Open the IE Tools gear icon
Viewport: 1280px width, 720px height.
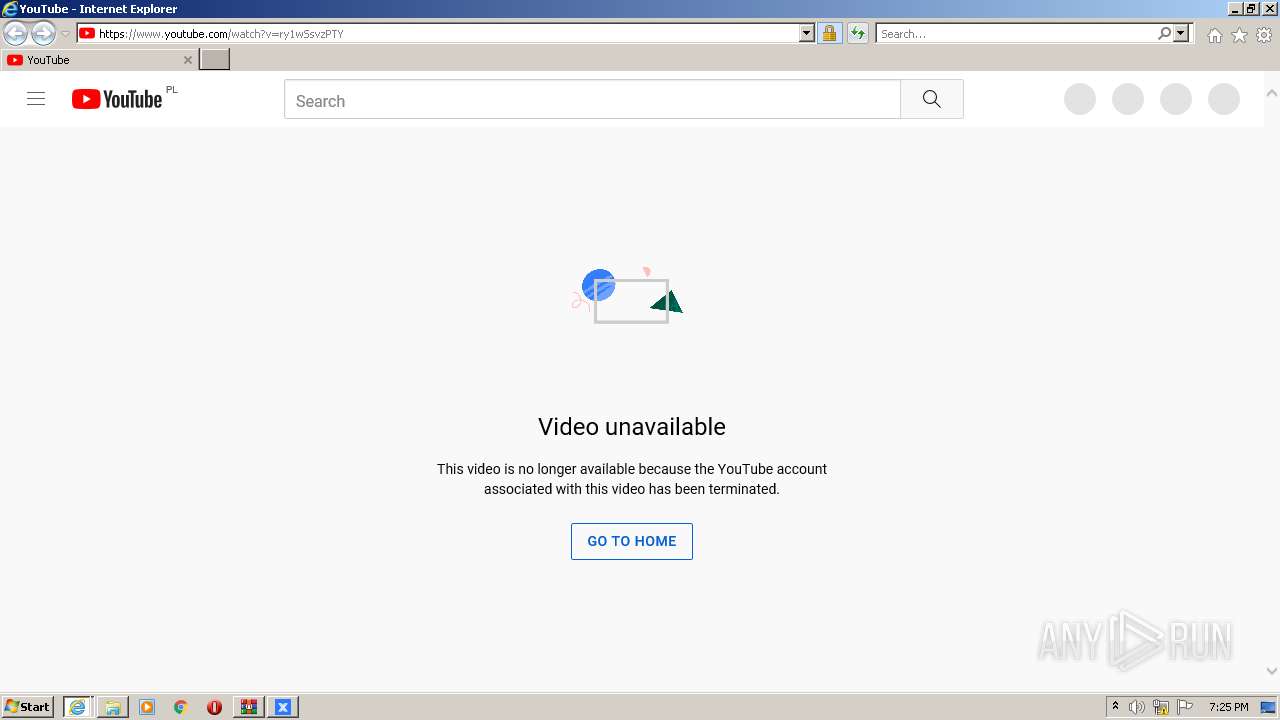click(1264, 35)
